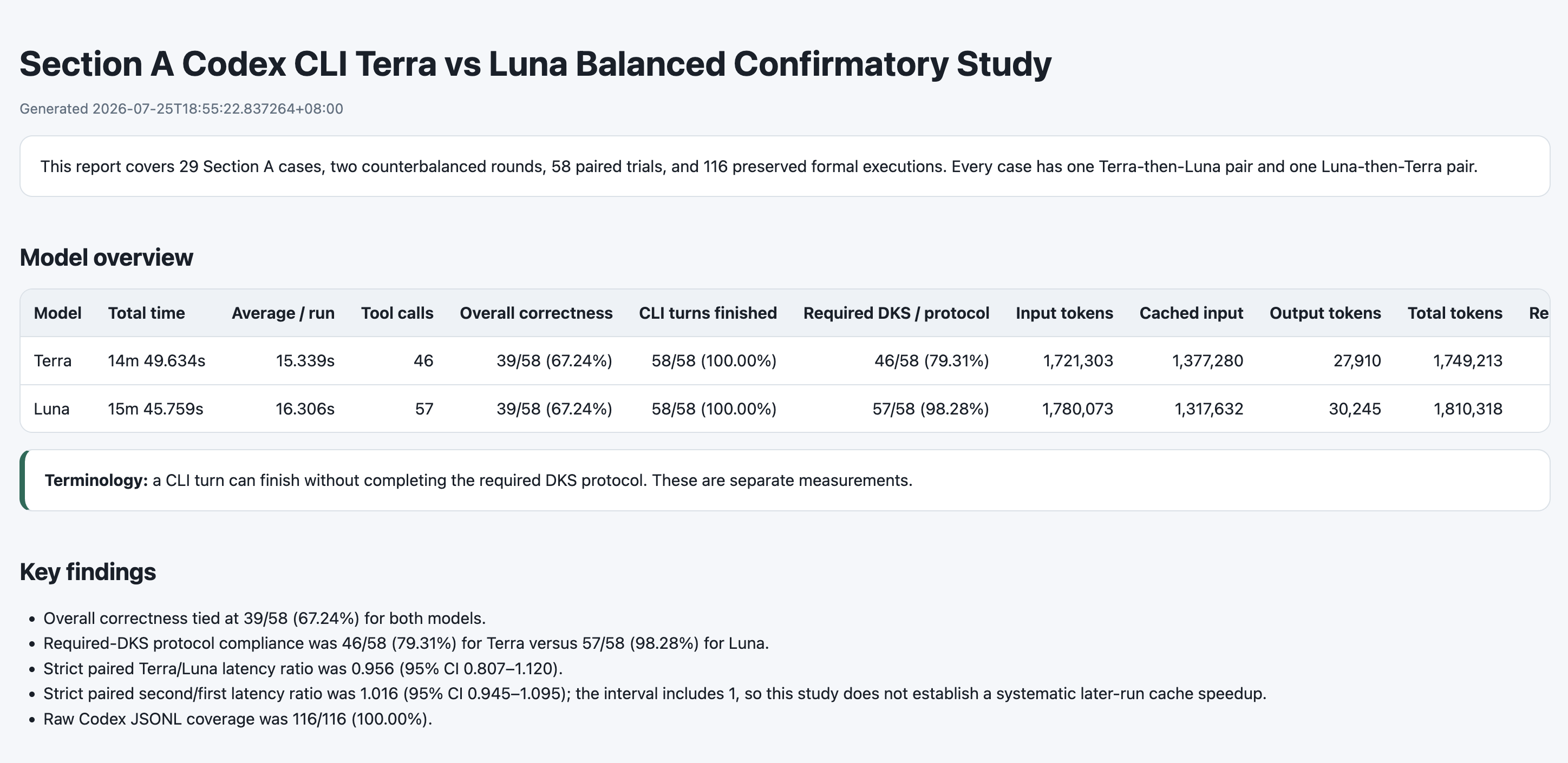Click the Total tokens column header
Image resolution: width=1568 pixels, height=763 pixels.
pyautogui.click(x=1454, y=313)
